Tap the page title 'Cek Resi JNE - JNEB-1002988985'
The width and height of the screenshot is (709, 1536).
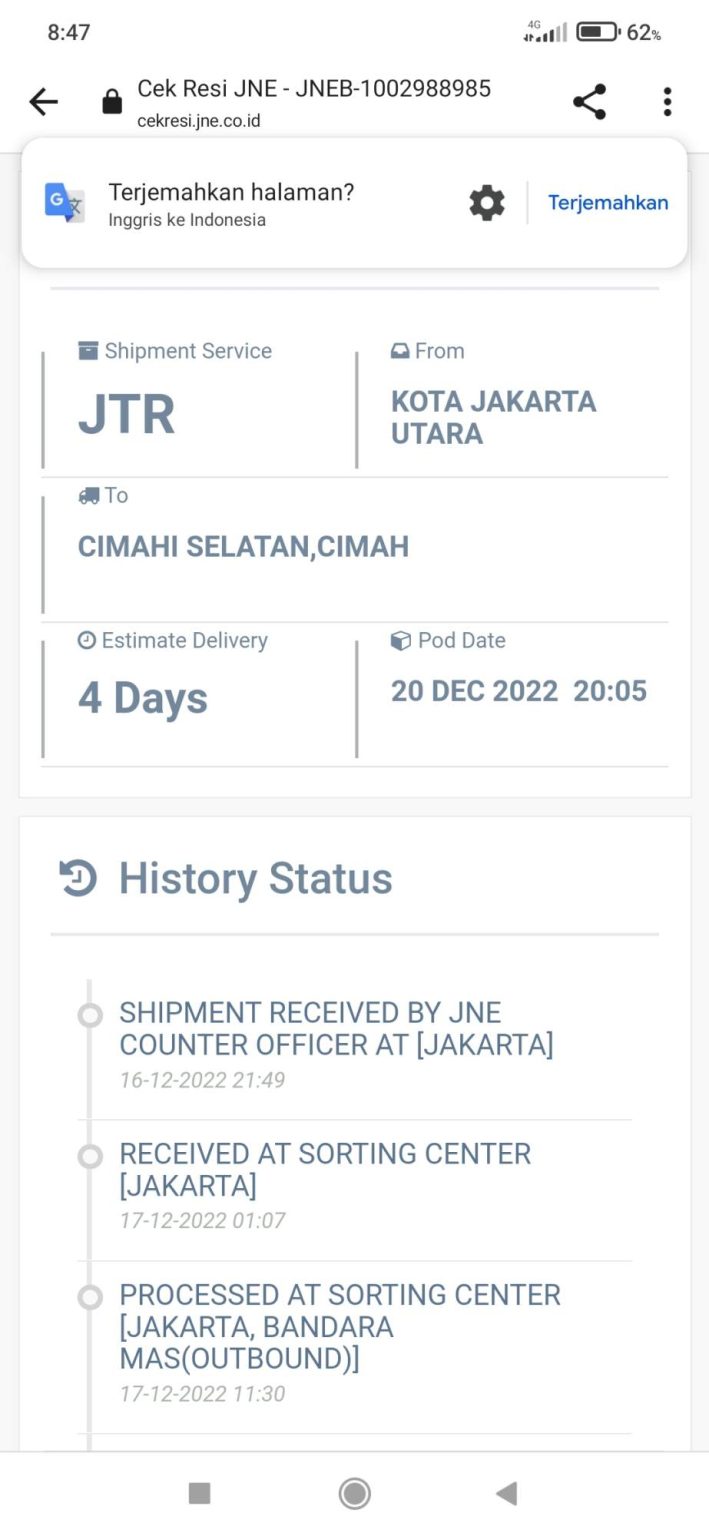tap(313, 89)
